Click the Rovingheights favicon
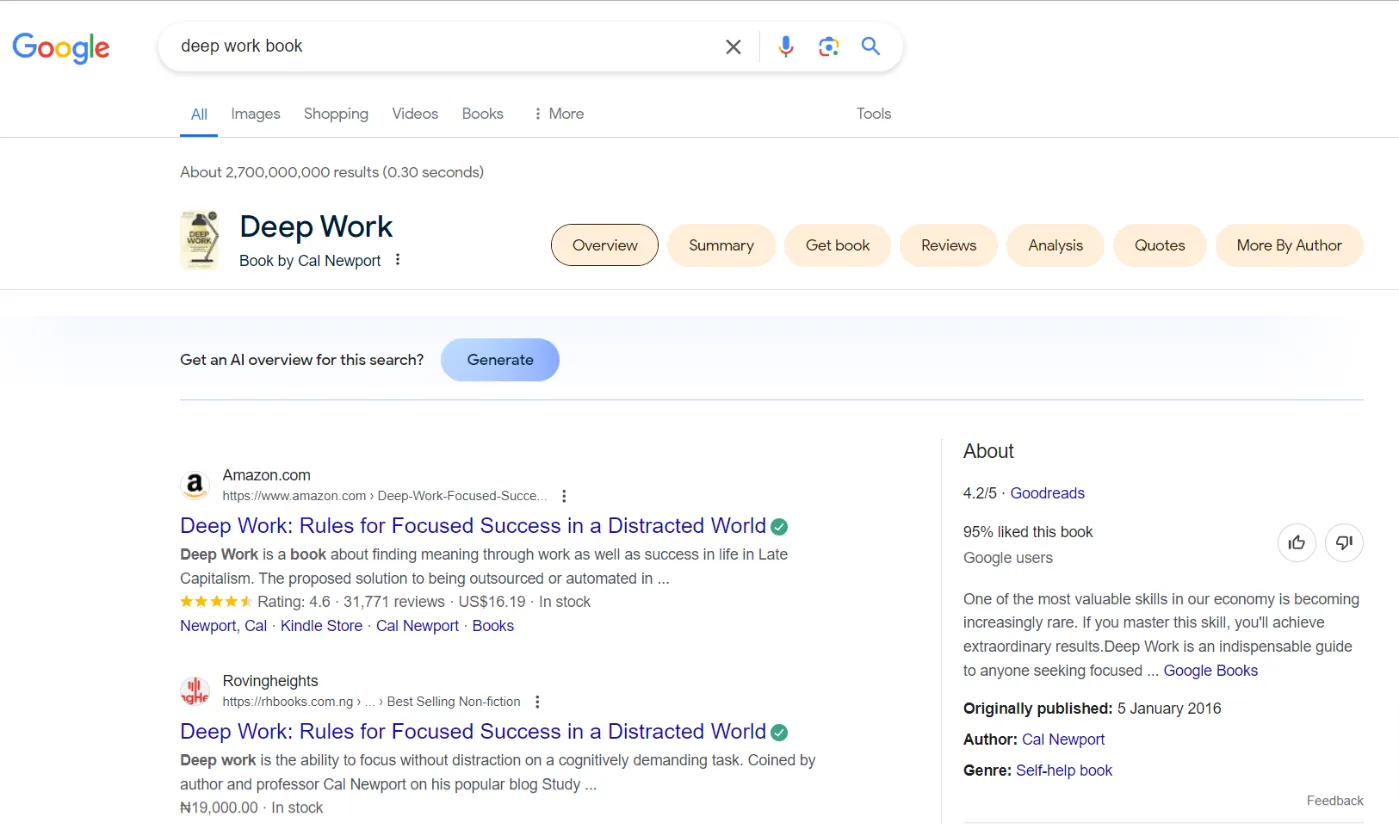Viewport: 1399px width, 824px height. point(195,691)
